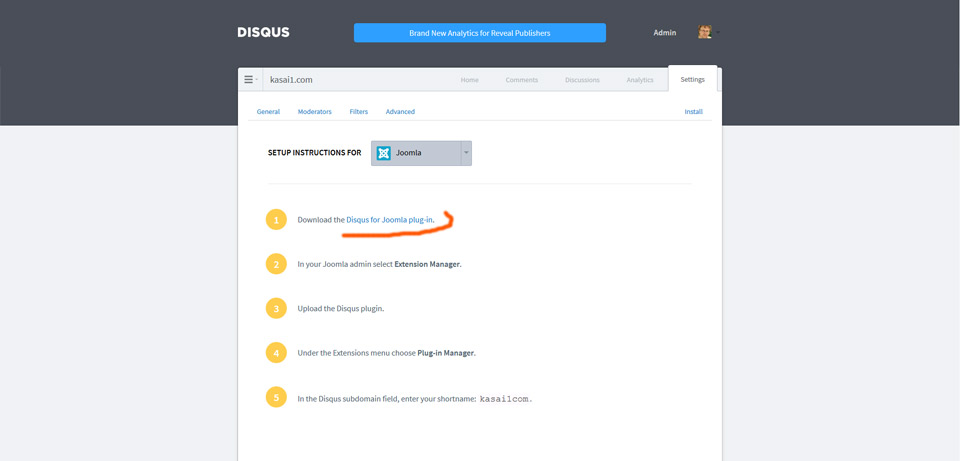Viewport: 960px width, 461px height.
Task: Open the dropdown arrow next to avatar
Action: point(718,32)
